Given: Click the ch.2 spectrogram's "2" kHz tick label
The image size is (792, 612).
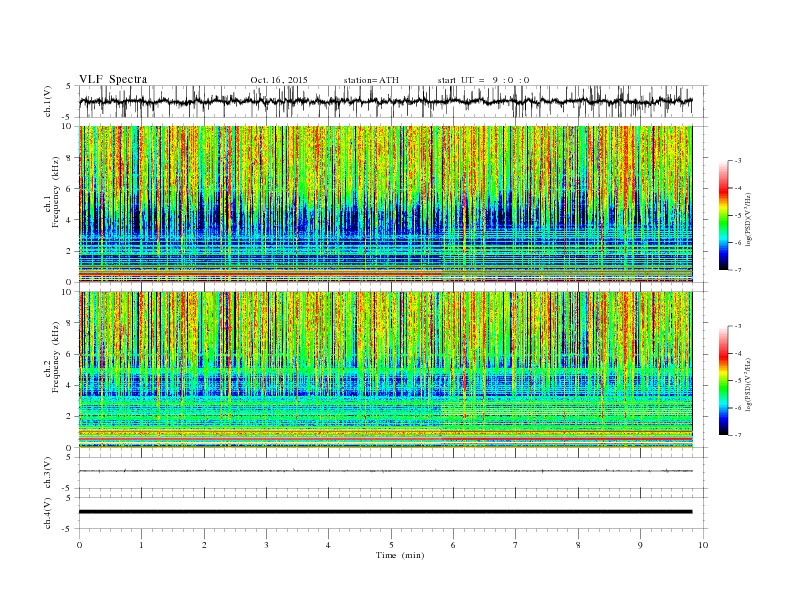Looking at the screenshot, I should pyautogui.click(x=70, y=417).
